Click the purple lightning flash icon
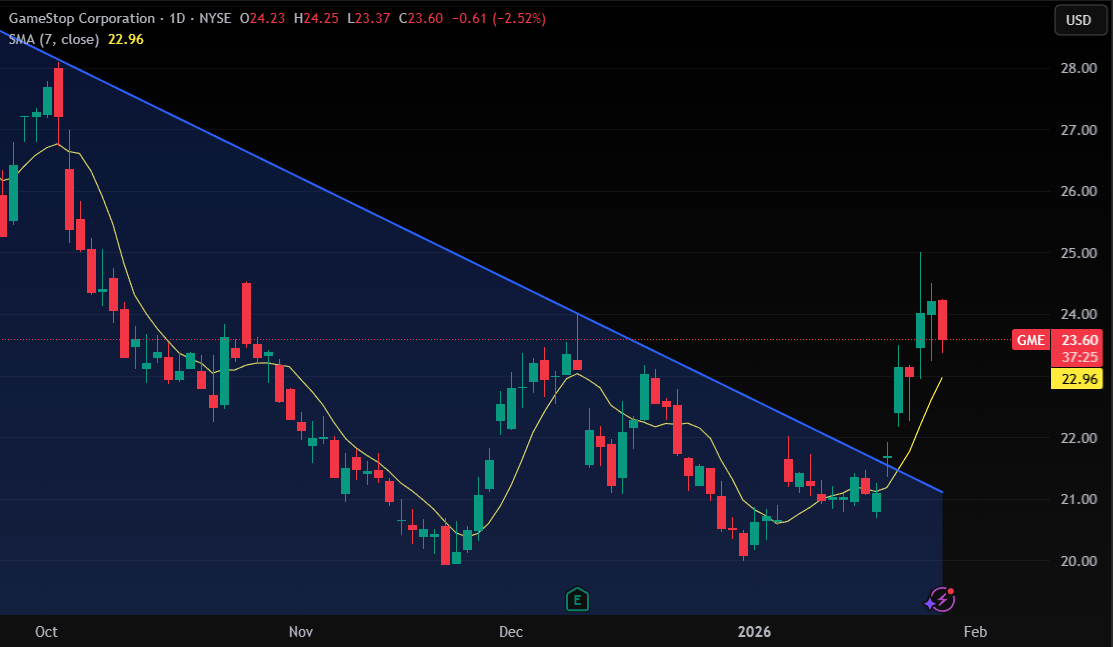This screenshot has height=647, width=1113. [941, 599]
